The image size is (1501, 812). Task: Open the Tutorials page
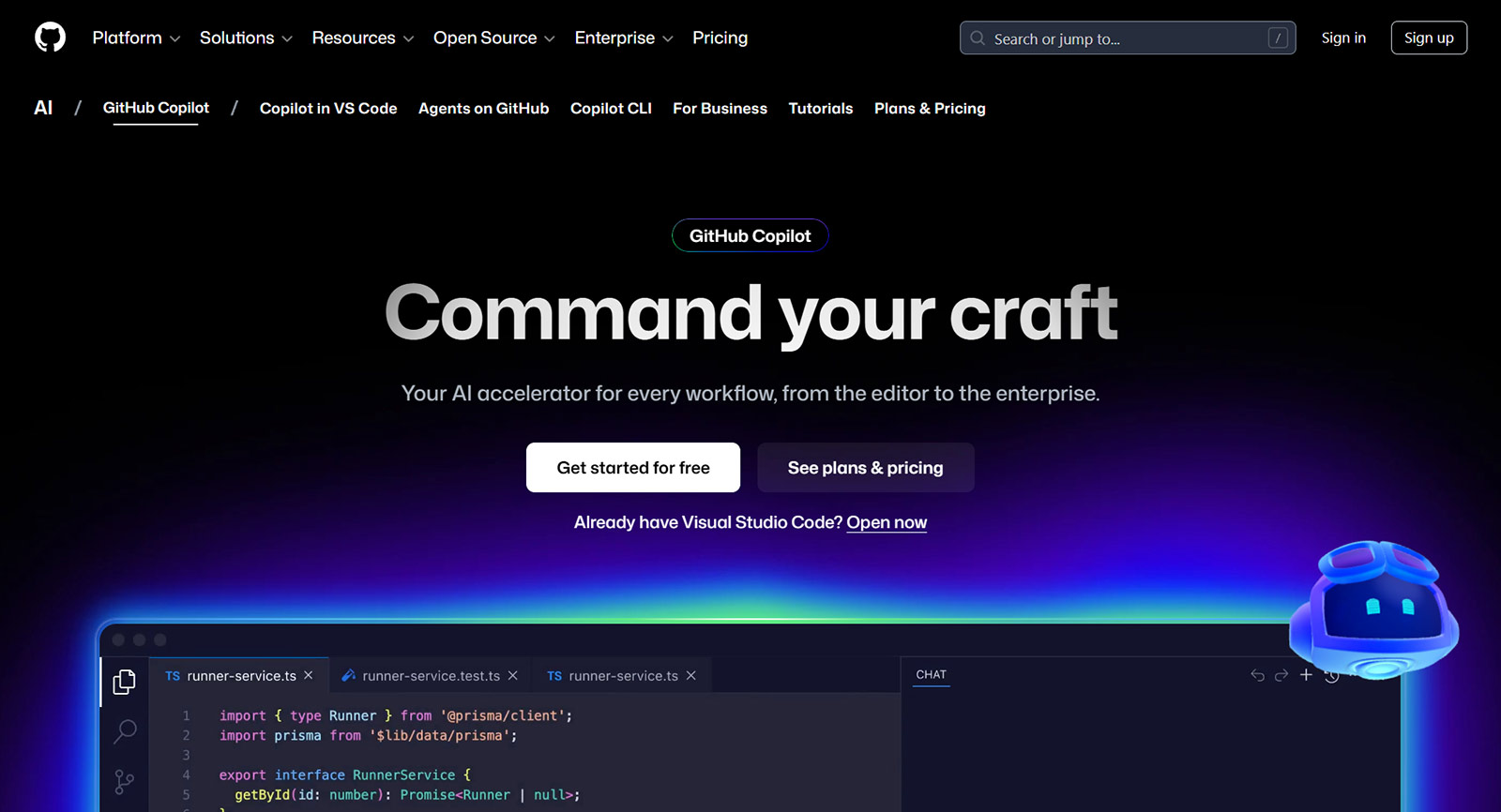(821, 109)
